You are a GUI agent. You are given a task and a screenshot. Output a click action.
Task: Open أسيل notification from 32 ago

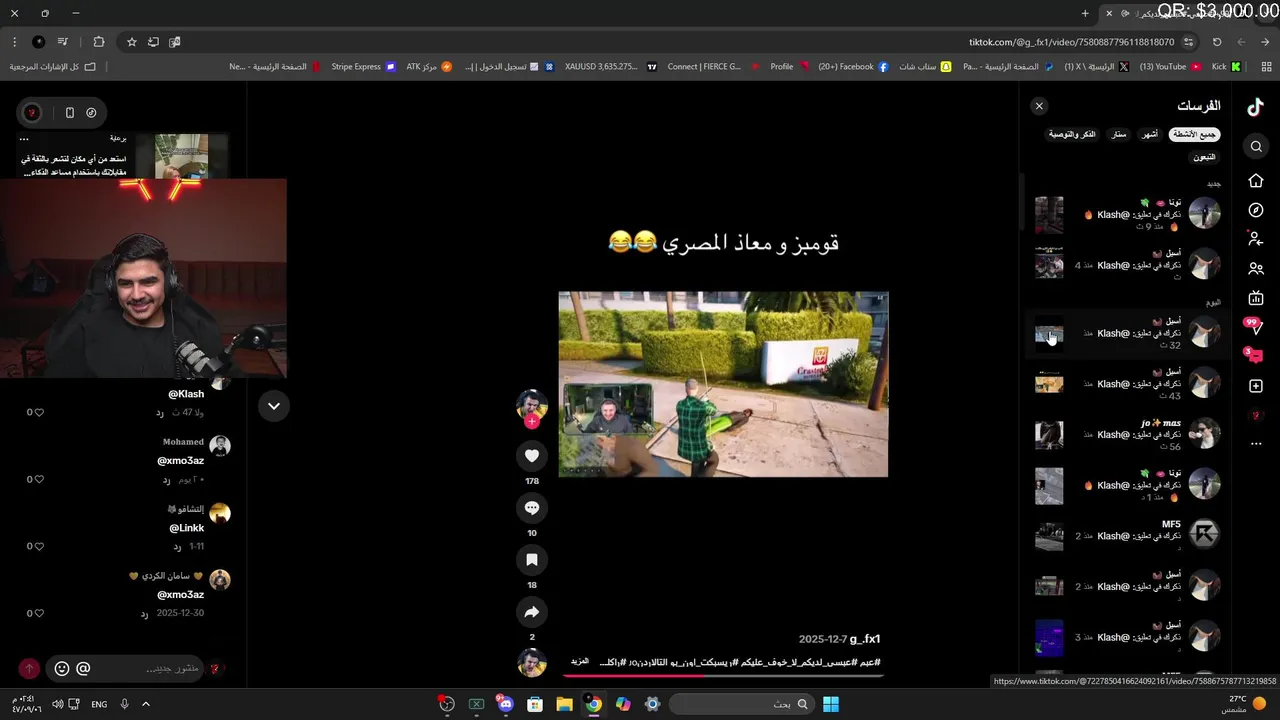1128,333
